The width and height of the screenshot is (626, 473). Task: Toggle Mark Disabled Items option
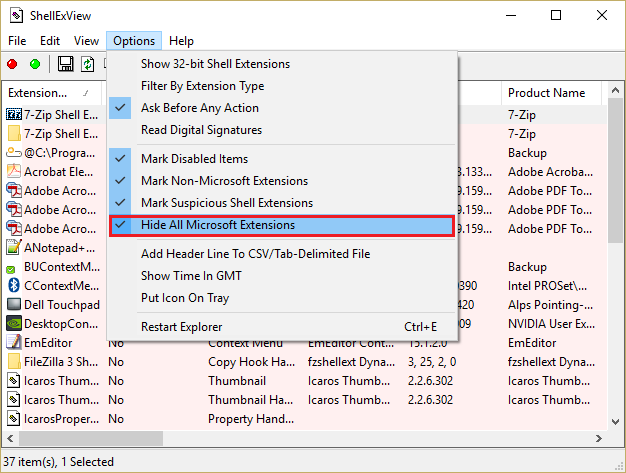click(194, 159)
